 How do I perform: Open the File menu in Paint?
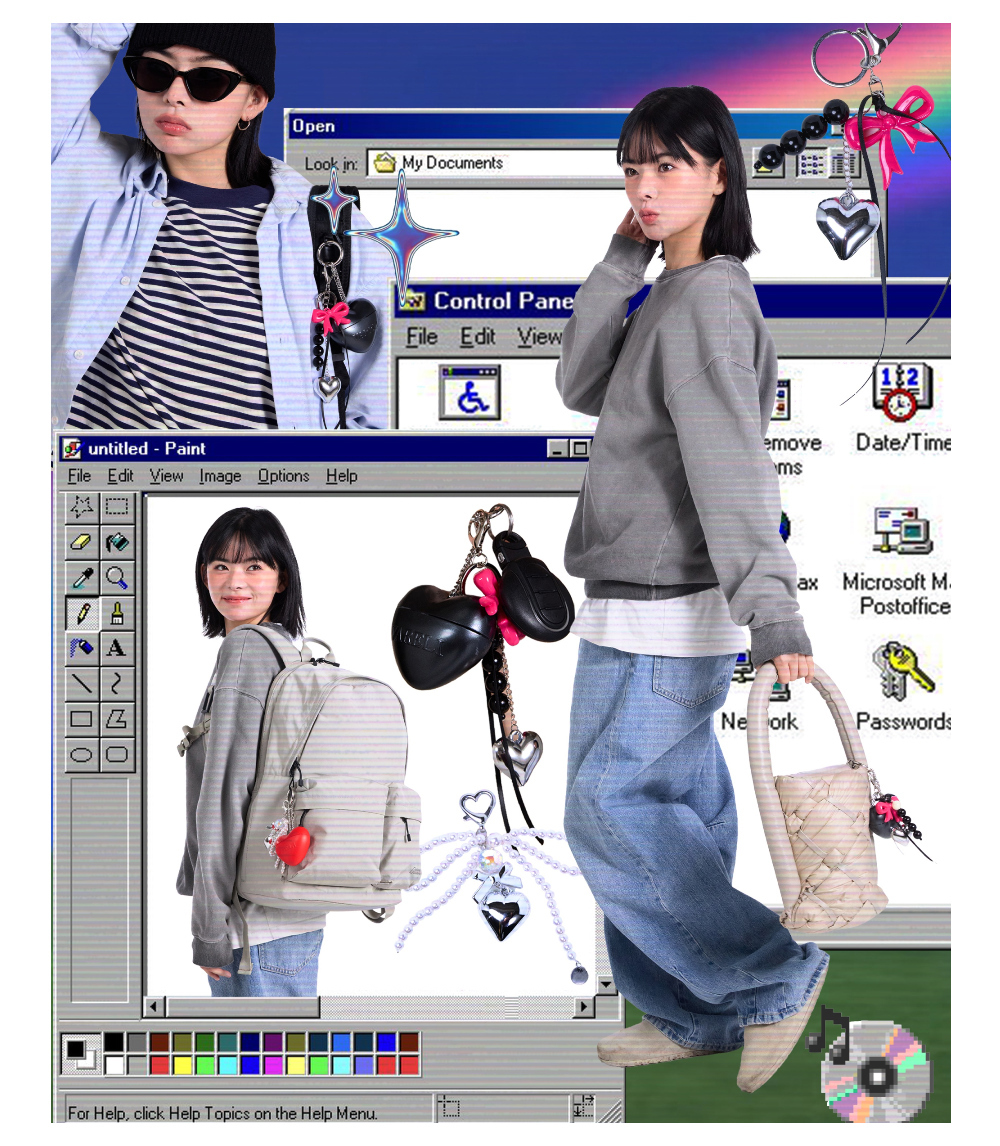(x=79, y=476)
